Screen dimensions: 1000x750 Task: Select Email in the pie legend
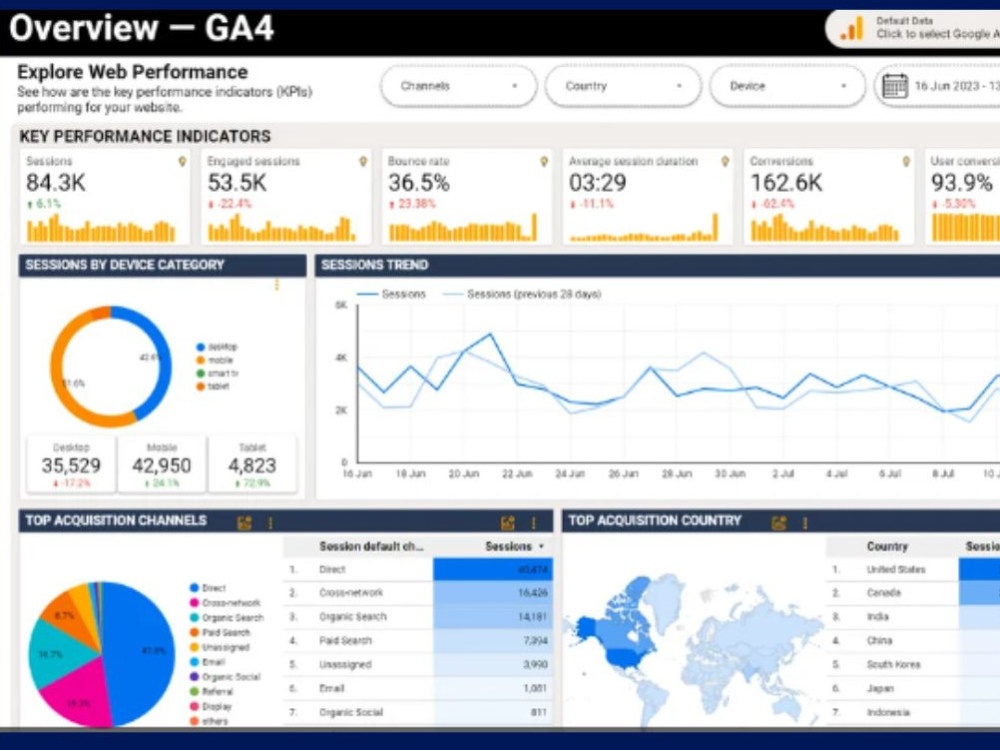pos(208,662)
